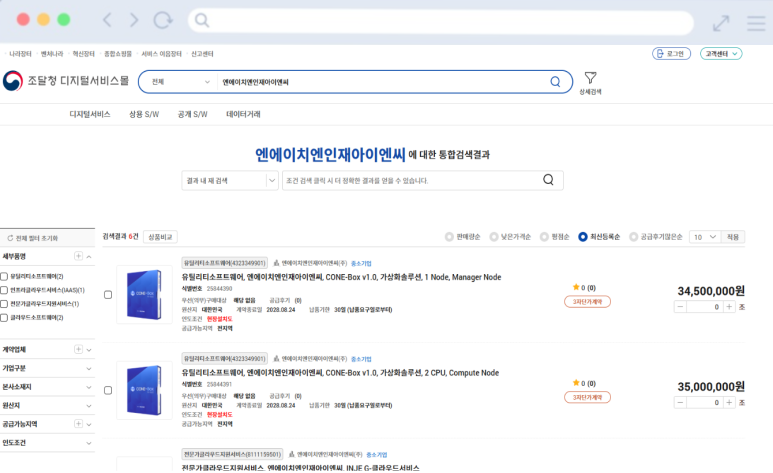This screenshot has height=473, width=773.
Task: Expand the 공급가능지역 filter section
Action: click(89, 424)
